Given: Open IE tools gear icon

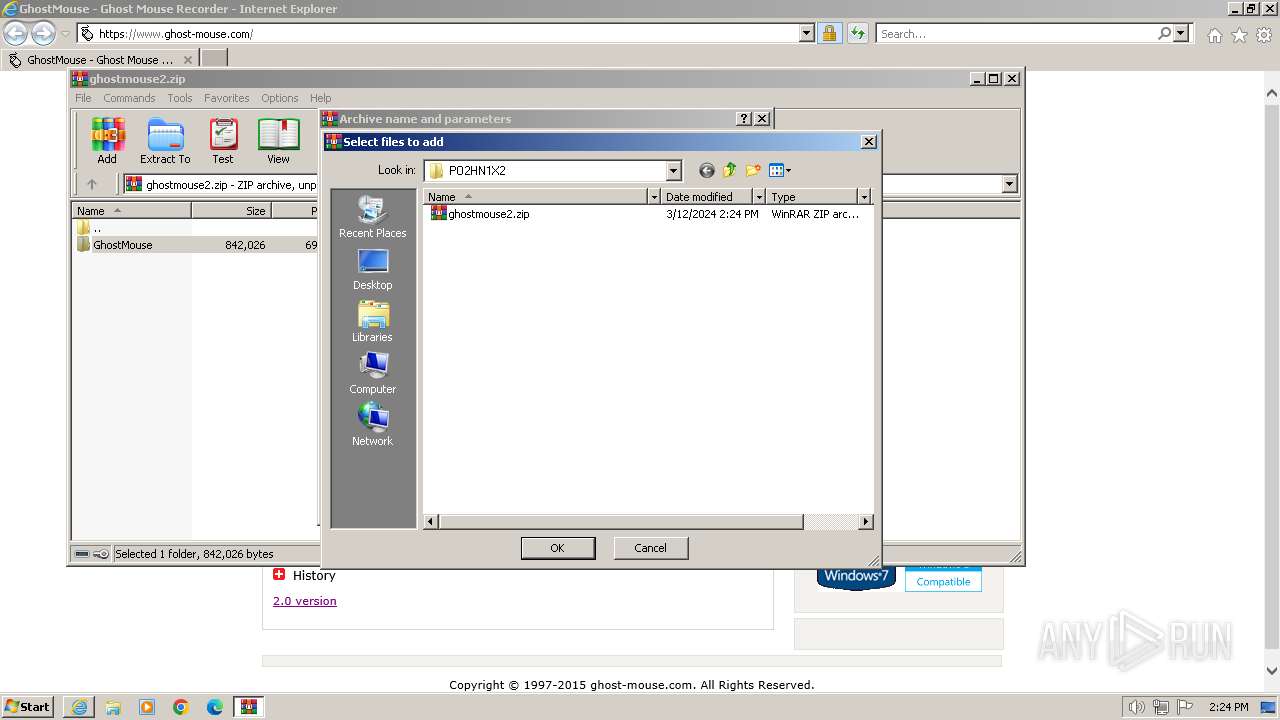Looking at the screenshot, I should [1264, 35].
